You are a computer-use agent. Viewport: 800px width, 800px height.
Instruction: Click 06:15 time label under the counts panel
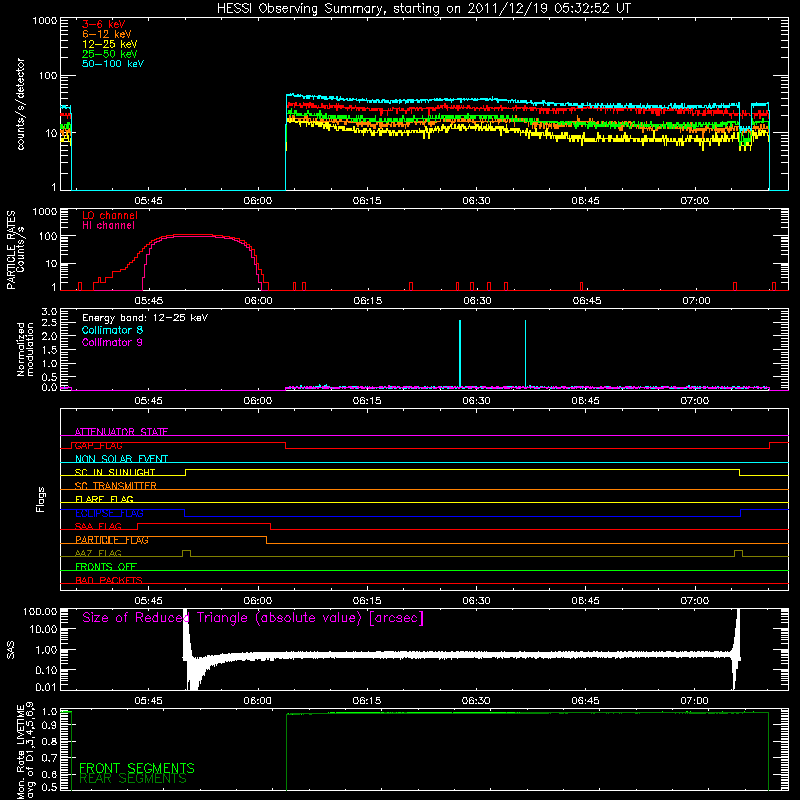pyautogui.click(x=367, y=201)
